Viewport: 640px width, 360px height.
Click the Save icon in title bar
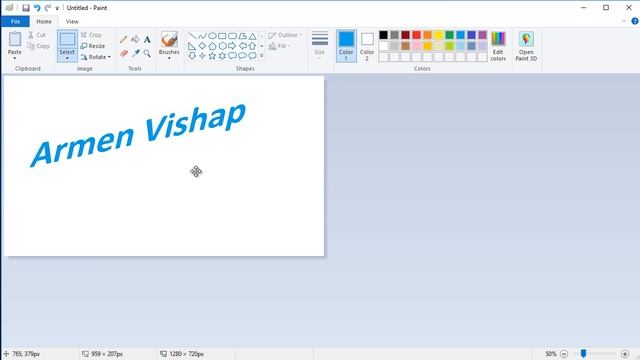click(x=26, y=8)
